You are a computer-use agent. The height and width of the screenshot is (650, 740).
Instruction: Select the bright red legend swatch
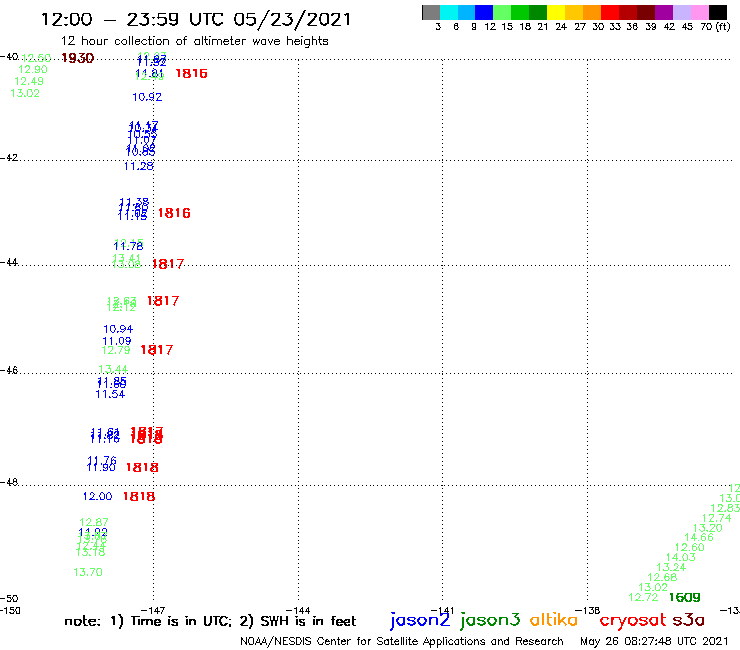(610, 12)
